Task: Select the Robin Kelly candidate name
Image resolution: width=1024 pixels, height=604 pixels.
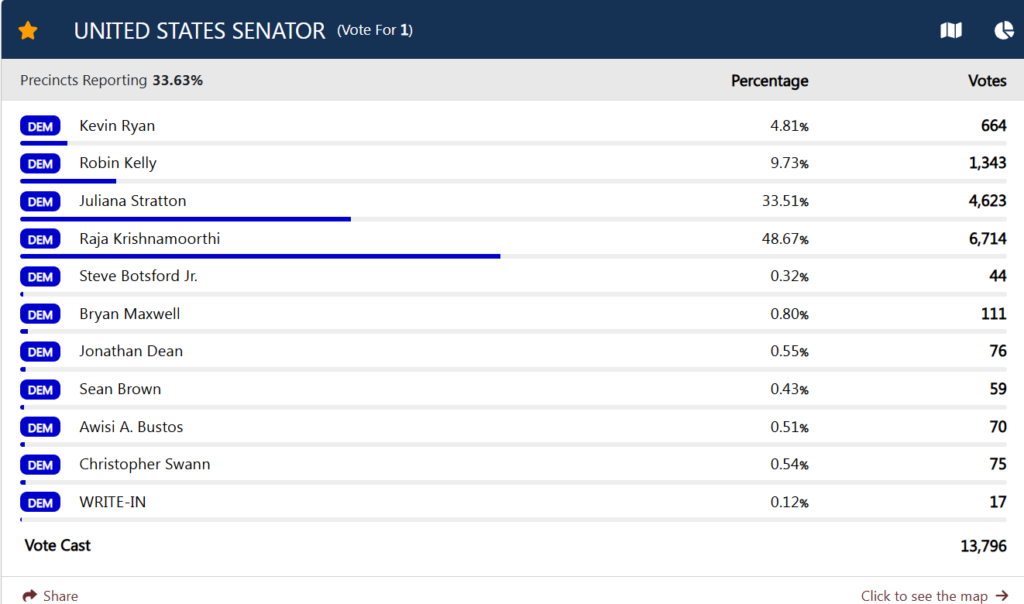Action: [118, 163]
